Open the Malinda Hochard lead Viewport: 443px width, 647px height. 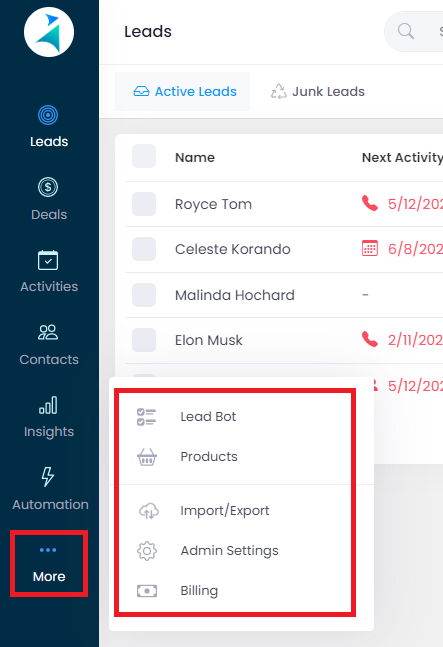(235, 295)
